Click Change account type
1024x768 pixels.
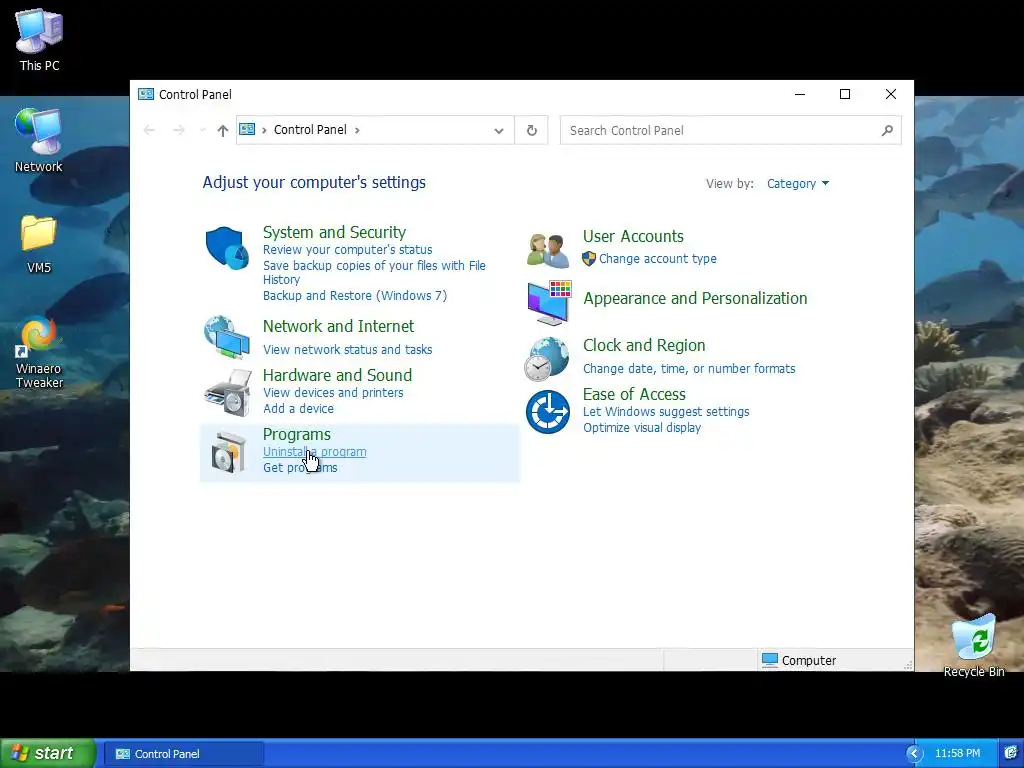point(658,259)
